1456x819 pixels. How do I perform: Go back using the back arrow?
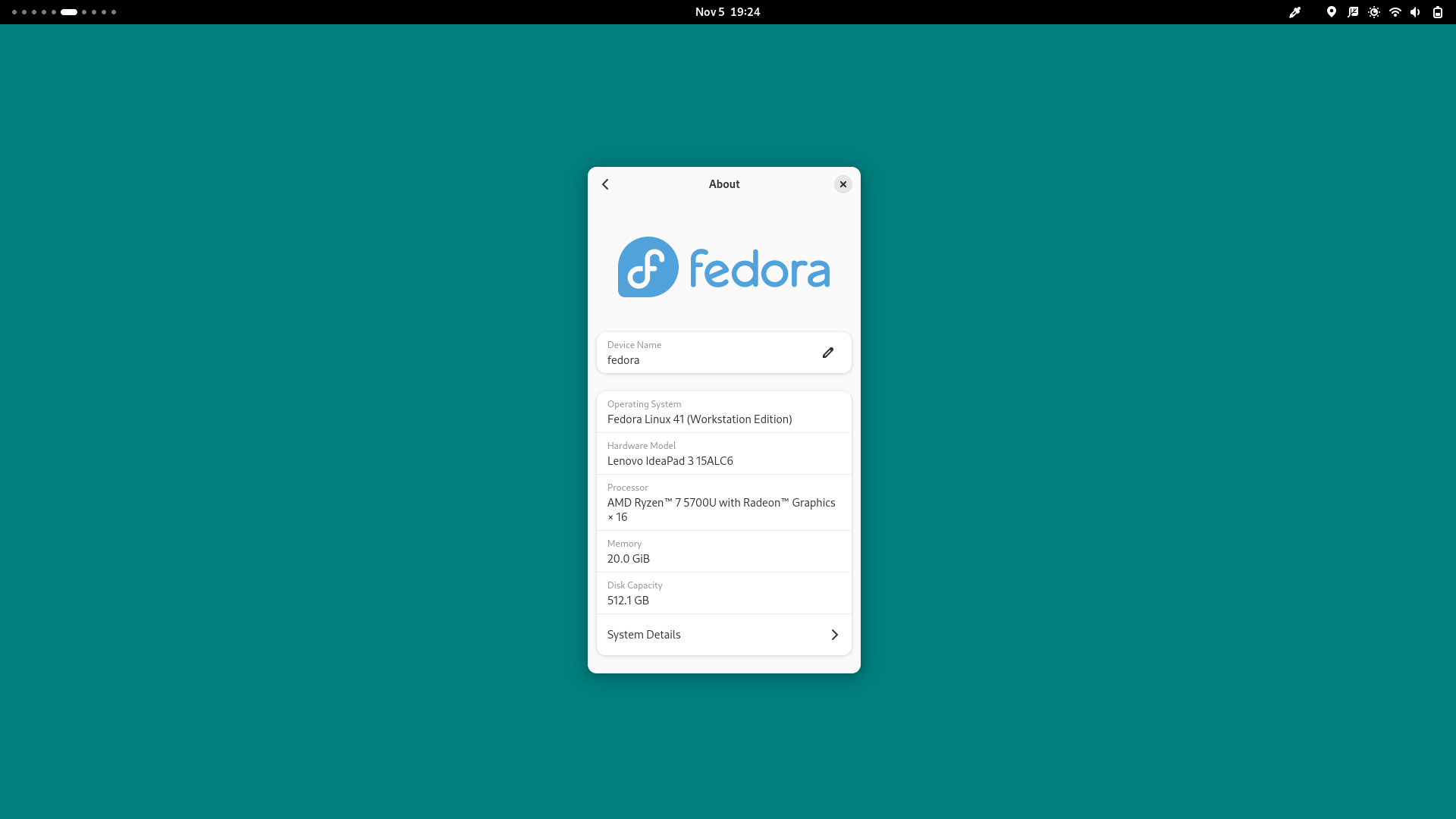click(x=605, y=184)
